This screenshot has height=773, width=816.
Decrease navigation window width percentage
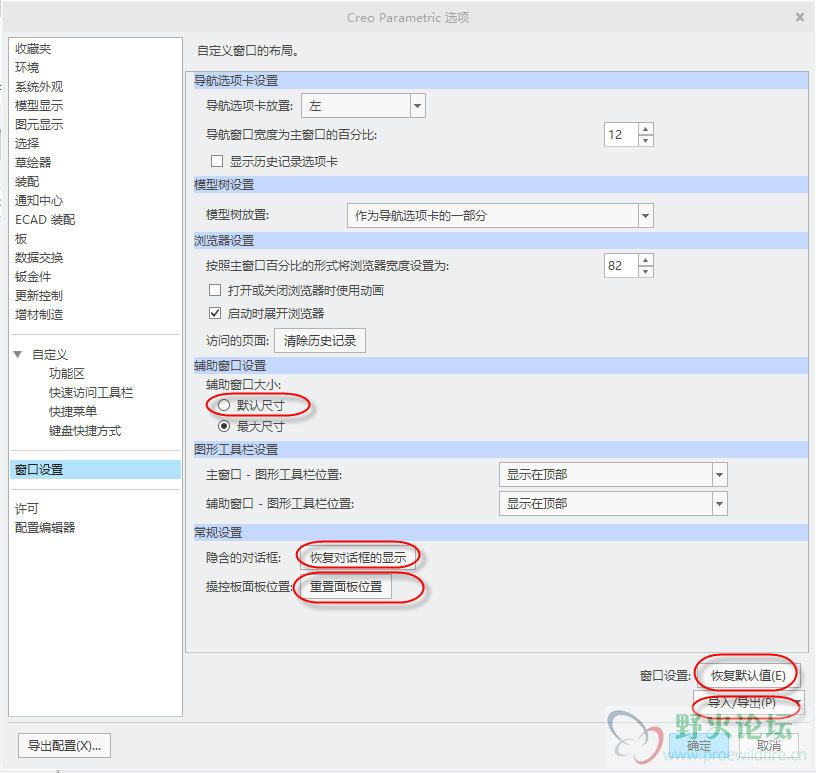click(x=645, y=141)
